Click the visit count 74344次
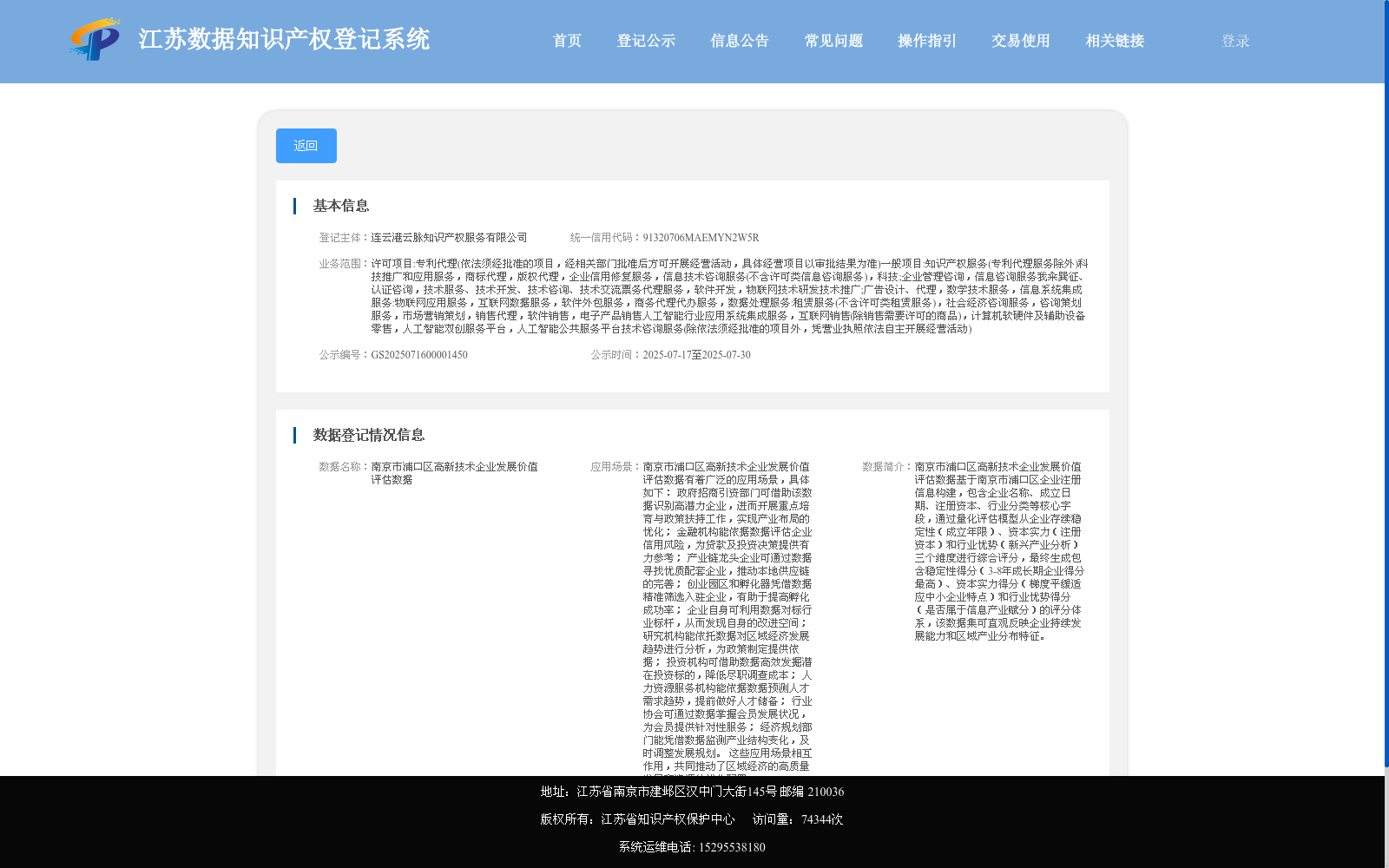Viewport: 1389px width, 868px height. tap(822, 819)
